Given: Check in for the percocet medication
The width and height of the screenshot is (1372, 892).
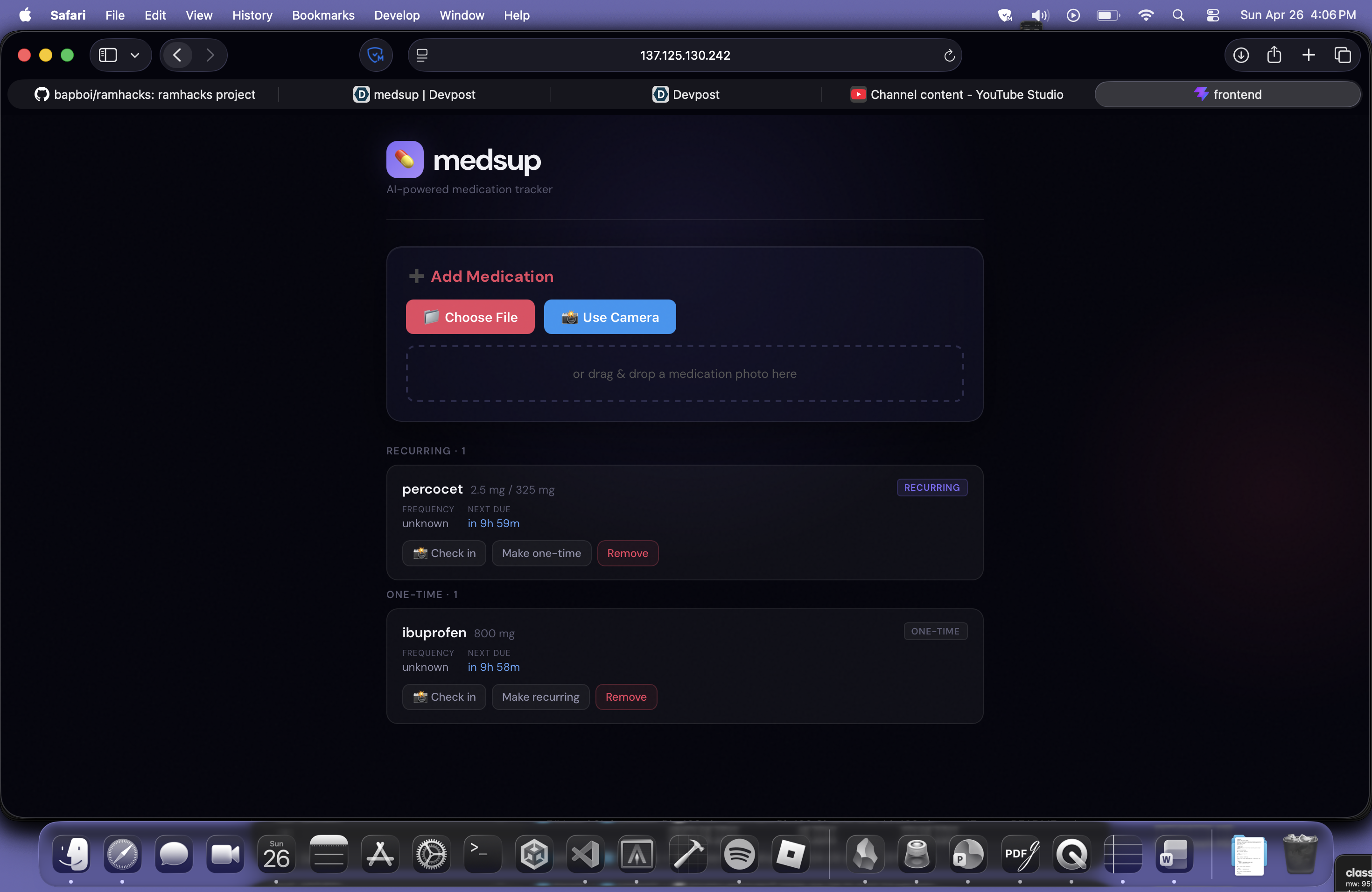Looking at the screenshot, I should point(444,553).
